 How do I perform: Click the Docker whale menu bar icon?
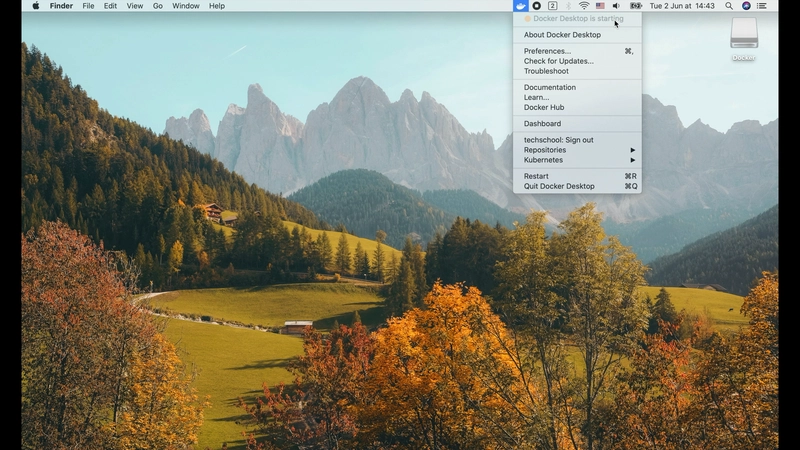click(x=520, y=6)
